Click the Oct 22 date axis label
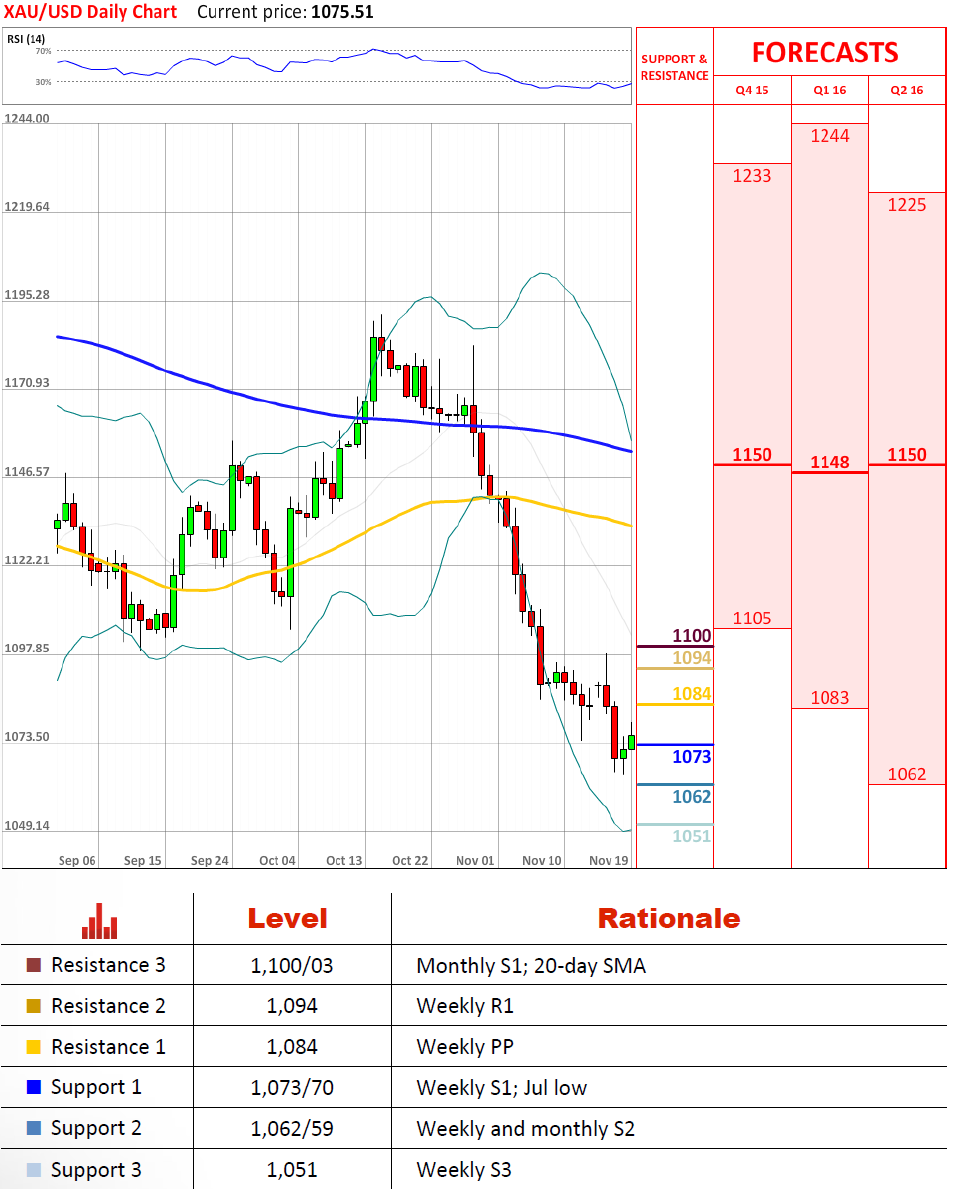Image resolution: width=956 pixels, height=1189 pixels. click(410, 861)
